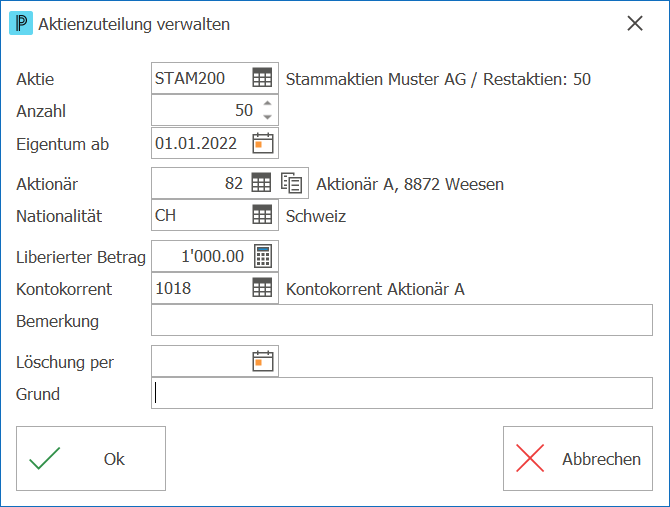Click the 'Grund' label

(38, 394)
